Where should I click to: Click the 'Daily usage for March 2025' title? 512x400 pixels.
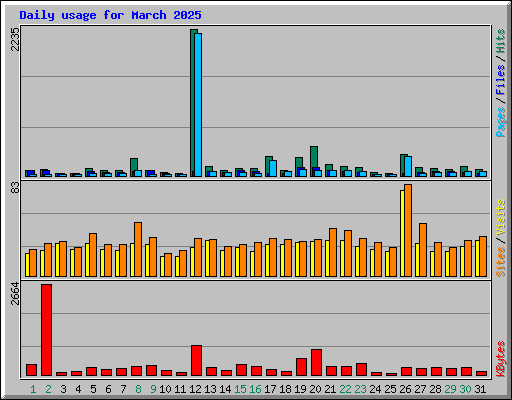click(x=110, y=16)
